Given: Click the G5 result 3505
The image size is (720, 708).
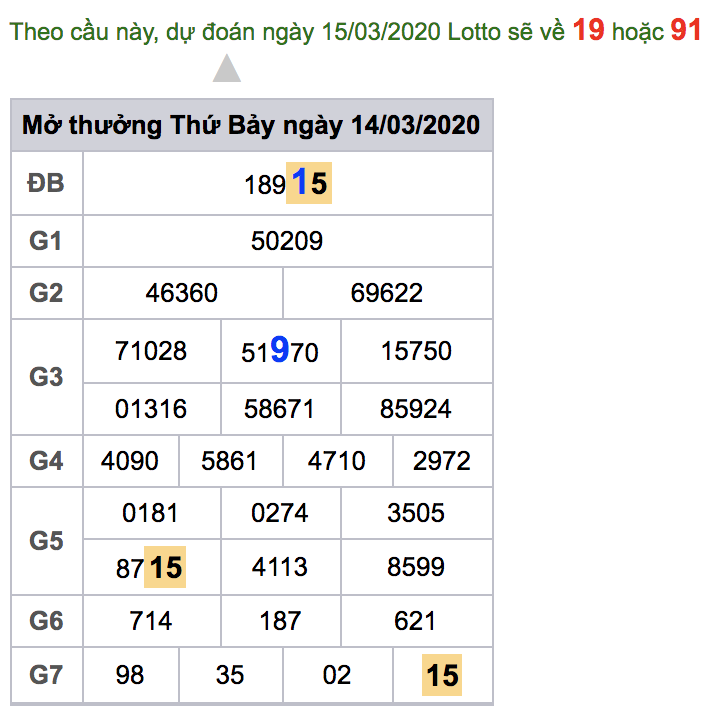Looking at the screenshot, I should click(416, 513).
